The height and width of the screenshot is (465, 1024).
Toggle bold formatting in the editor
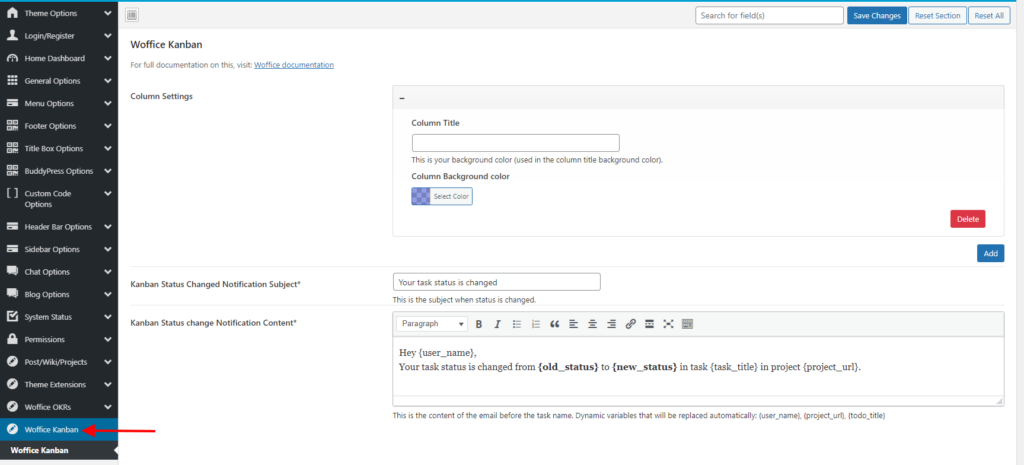tap(479, 324)
